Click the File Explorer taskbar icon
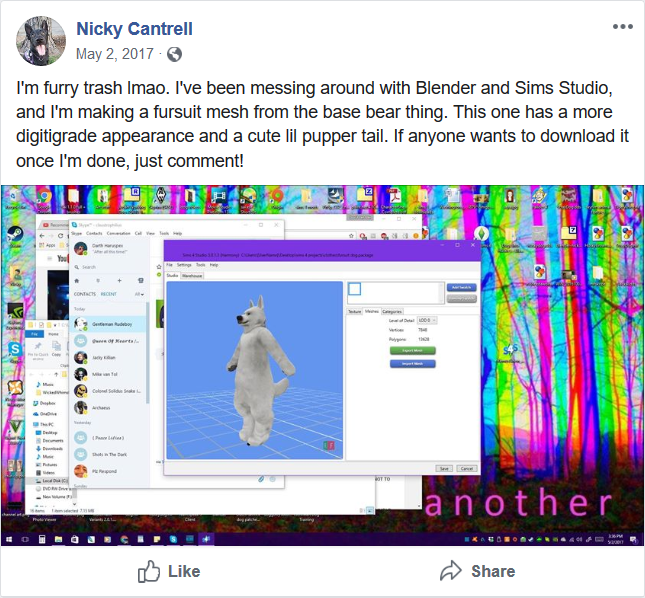Image resolution: width=645 pixels, height=598 pixels. point(58,539)
